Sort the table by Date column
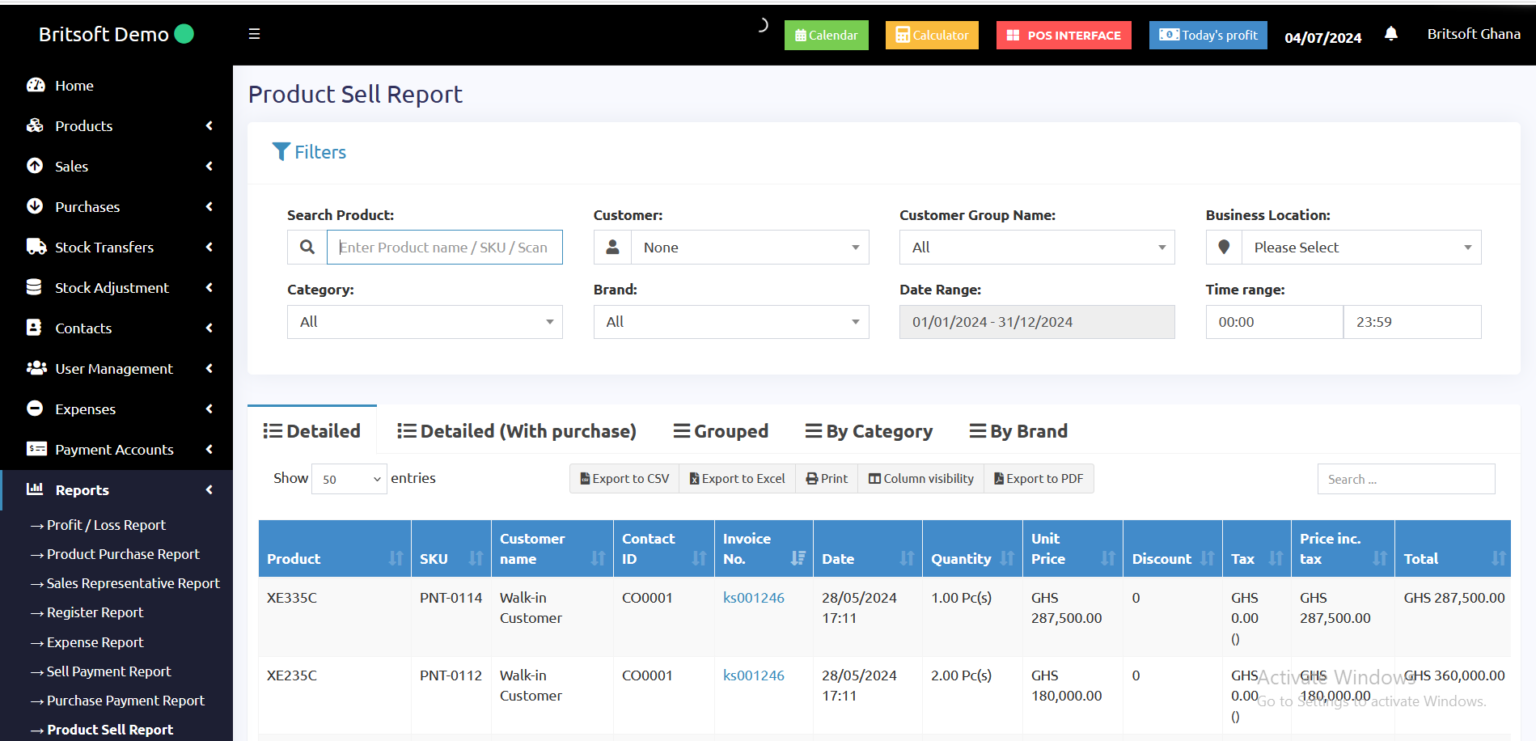 [x=837, y=558]
